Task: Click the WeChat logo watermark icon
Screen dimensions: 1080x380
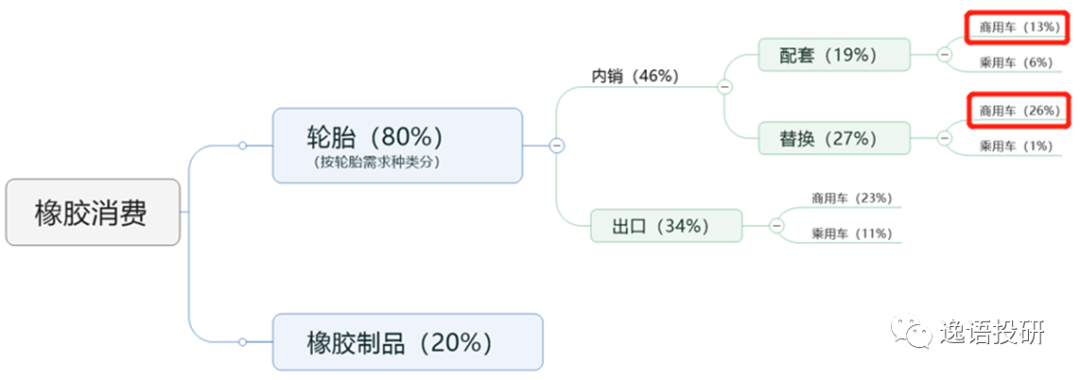Action: [911, 330]
